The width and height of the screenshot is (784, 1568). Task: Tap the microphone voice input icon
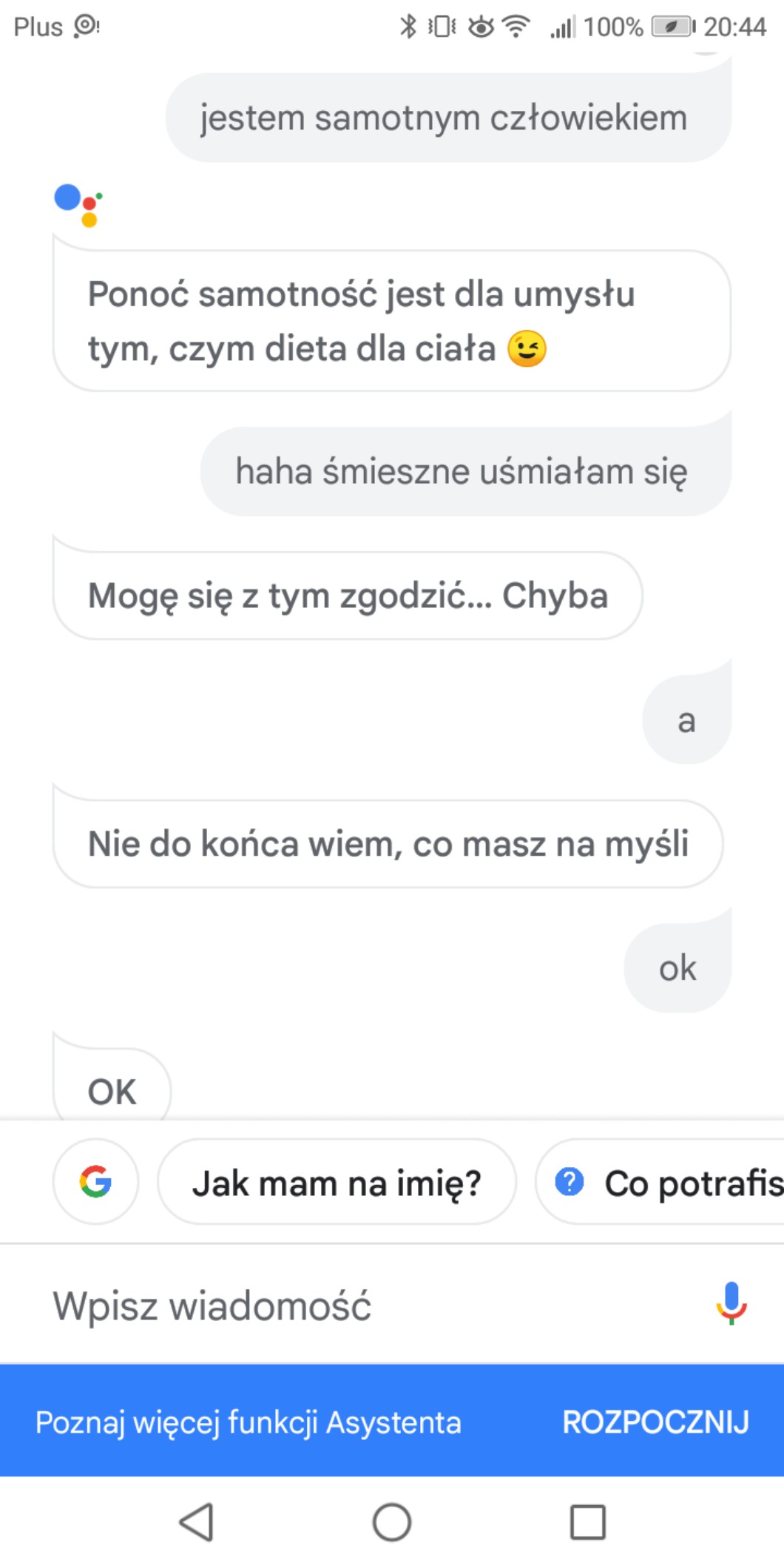(x=731, y=1303)
